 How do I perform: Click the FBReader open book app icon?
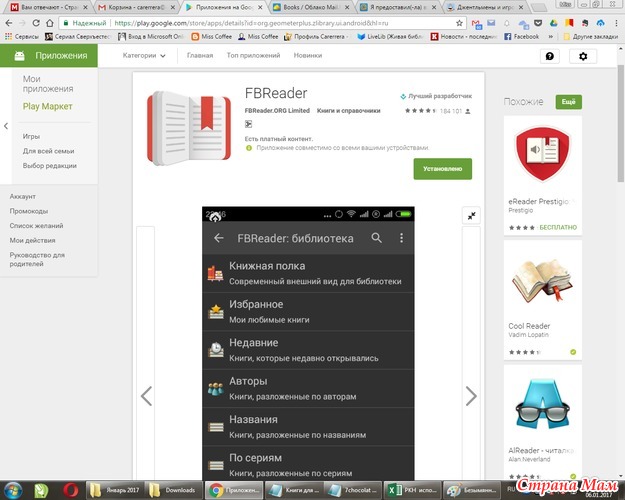[189, 128]
